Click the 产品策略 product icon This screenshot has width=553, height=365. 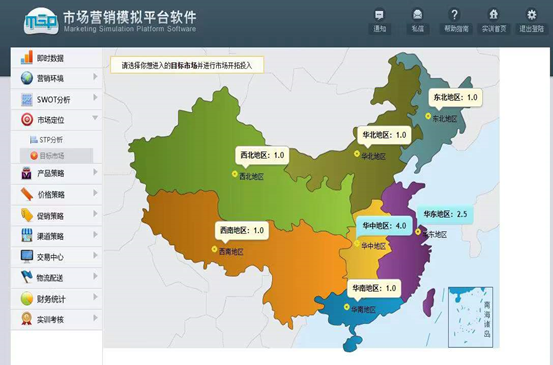coord(27,173)
